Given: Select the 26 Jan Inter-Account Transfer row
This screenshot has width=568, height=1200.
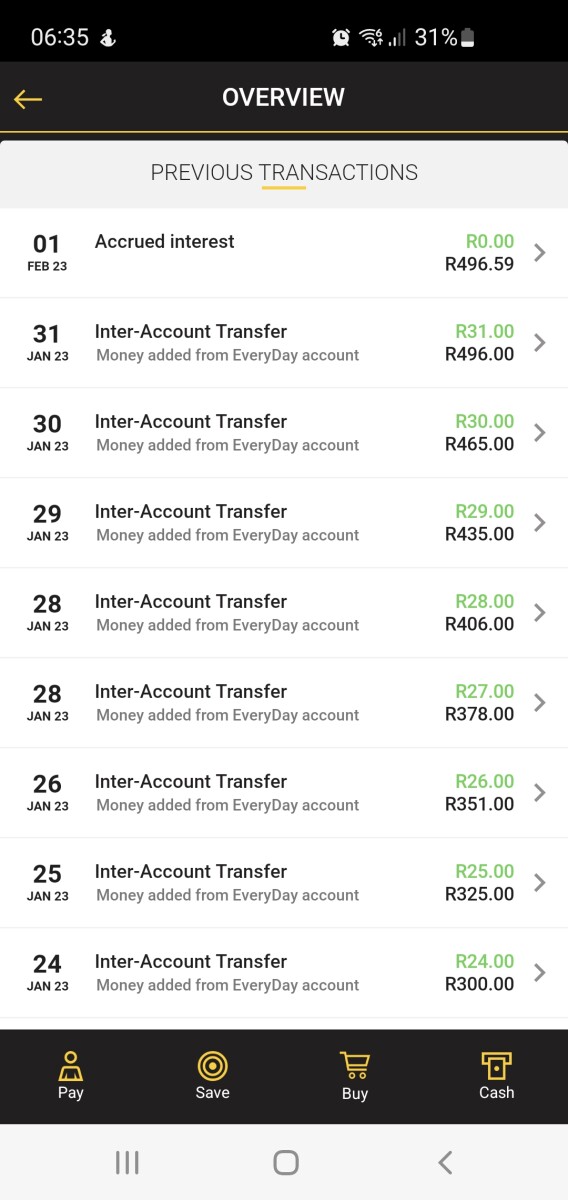Looking at the screenshot, I should [x=284, y=793].
